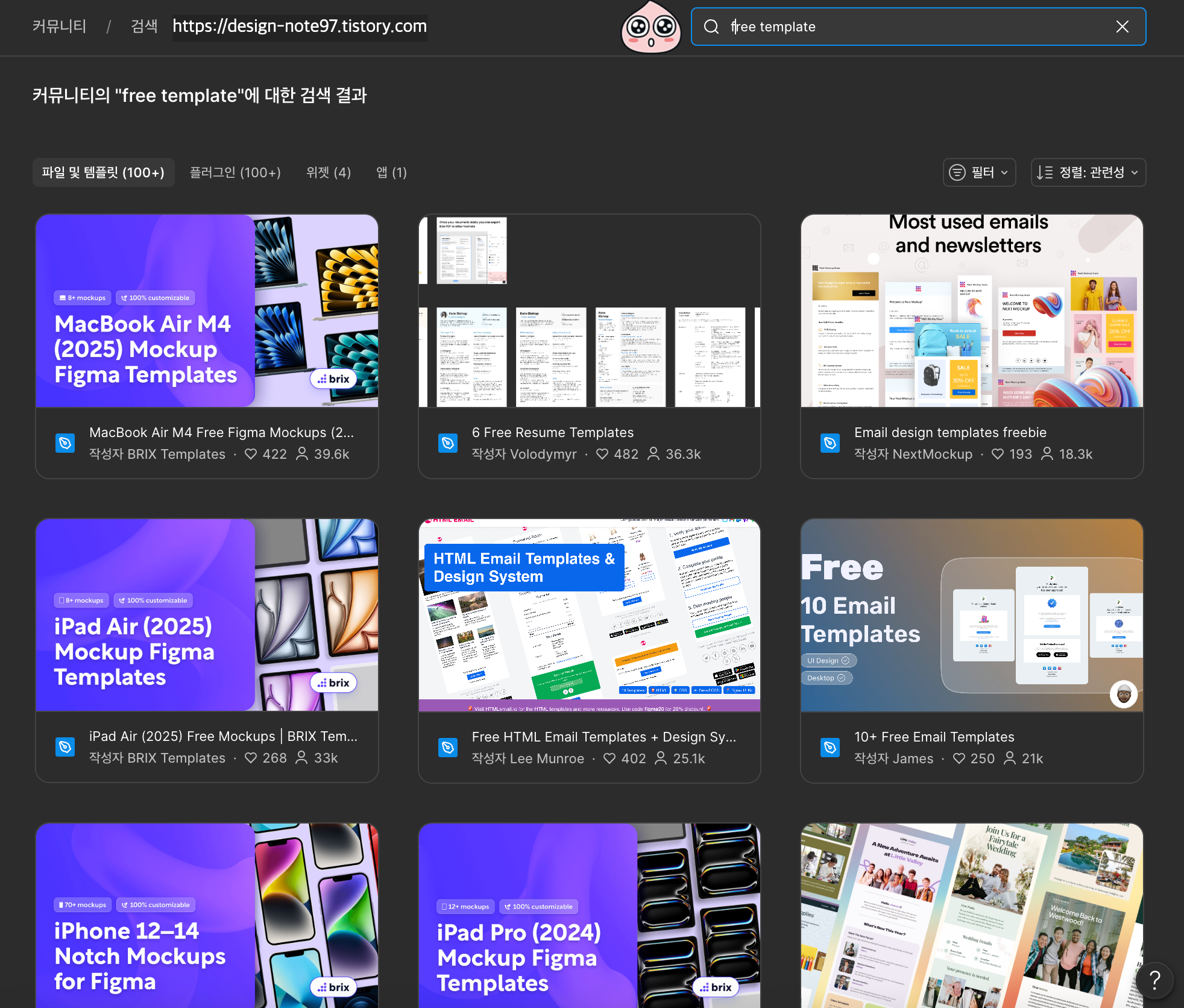Open the resume templates preview thumbnail
Screen dimensions: 1184x1008
[590, 310]
